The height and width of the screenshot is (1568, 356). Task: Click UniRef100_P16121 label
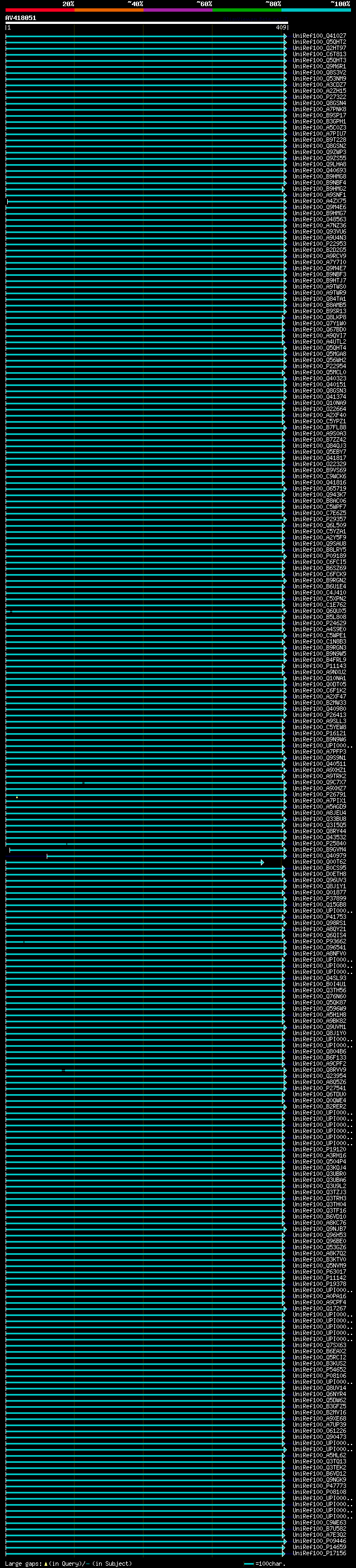pyautogui.click(x=319, y=734)
